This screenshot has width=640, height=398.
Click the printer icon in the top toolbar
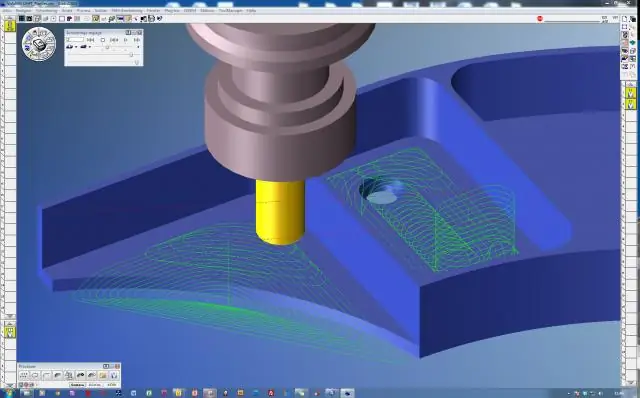point(151,19)
